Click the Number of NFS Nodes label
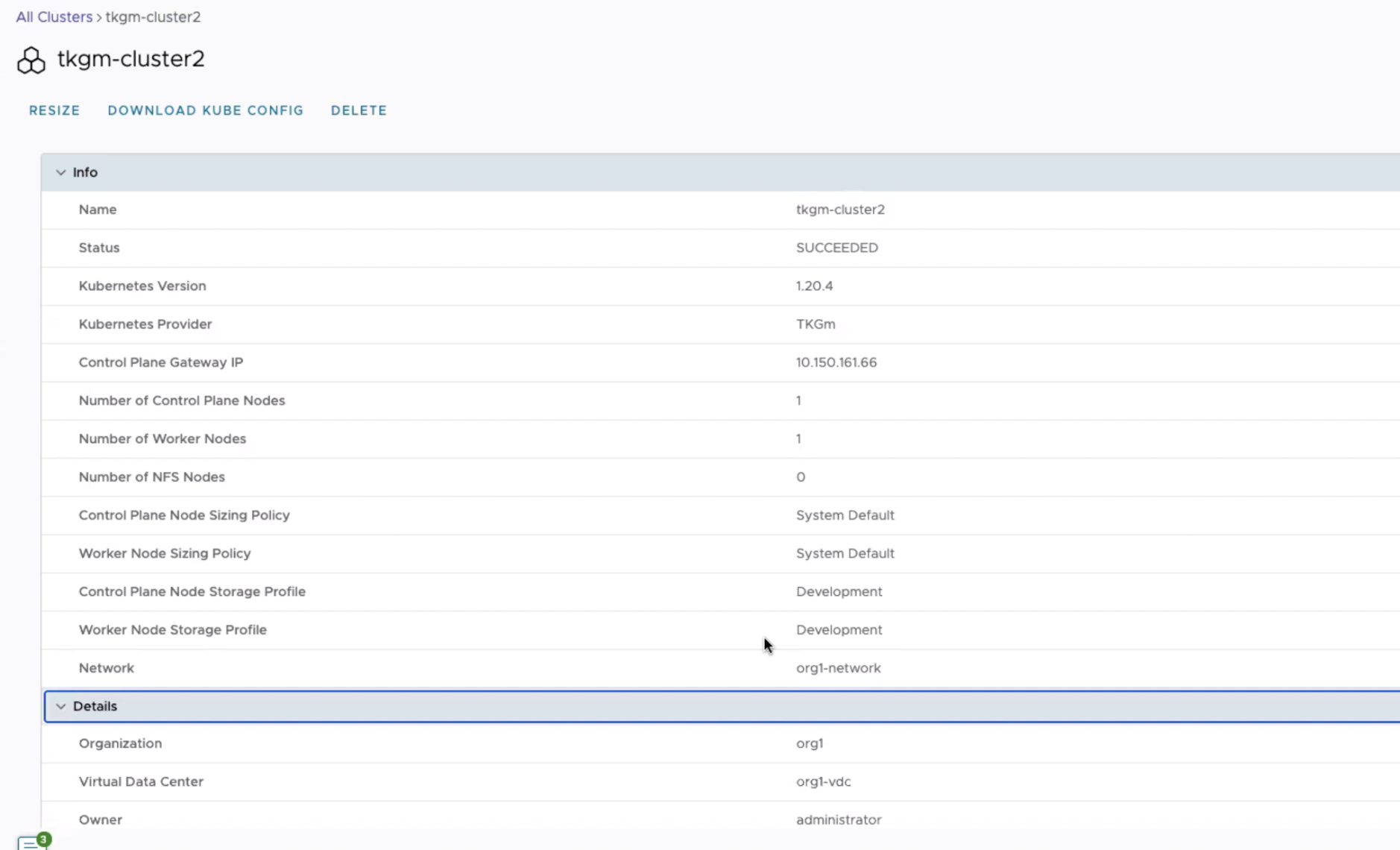 [151, 477]
